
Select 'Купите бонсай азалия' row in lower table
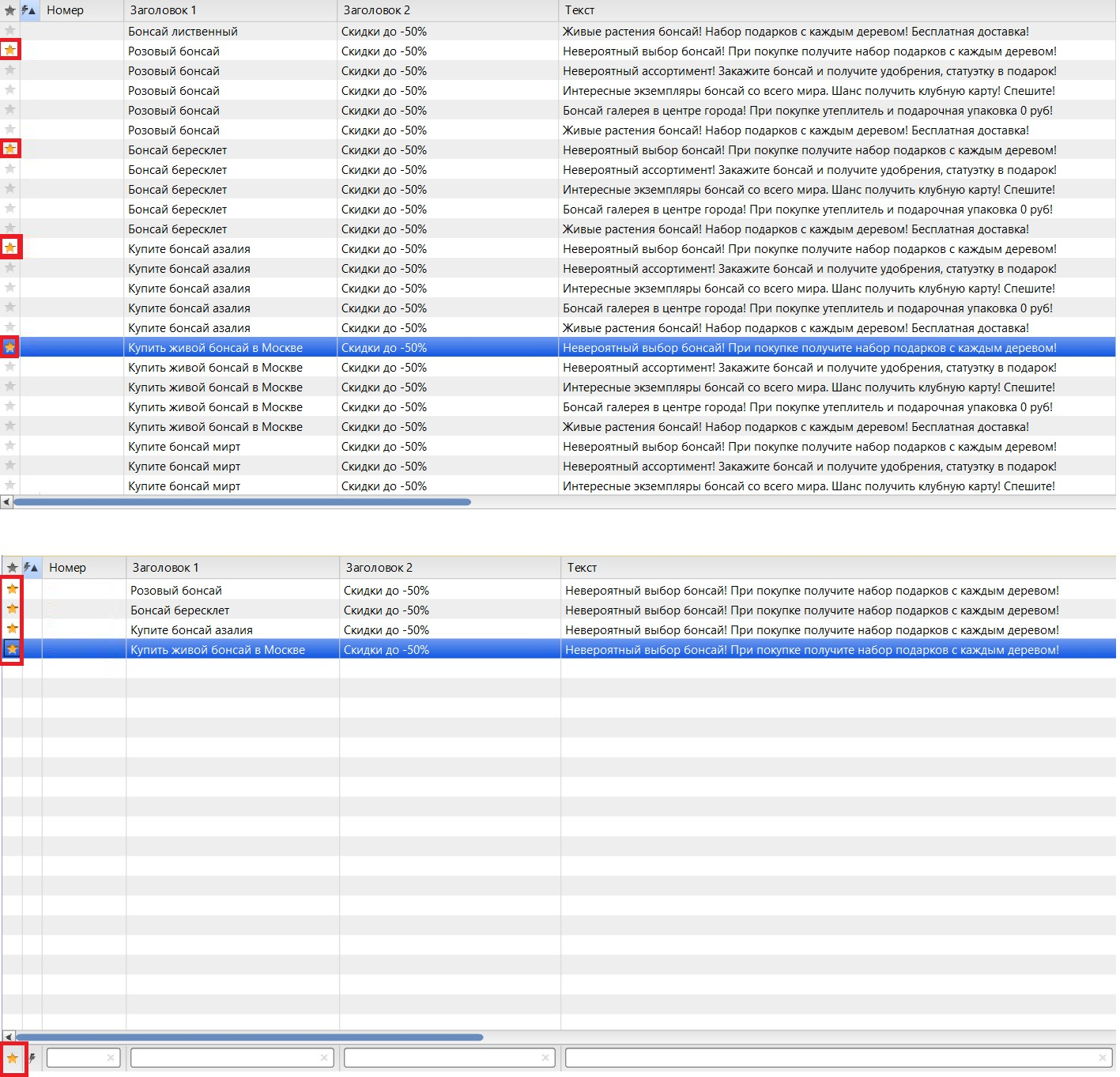coord(192,630)
